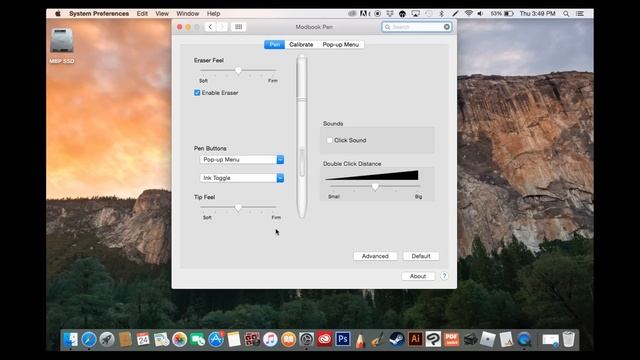Viewport: 640px width, 360px height.
Task: Switch to the Pop-up Menu tab
Action: click(340, 44)
